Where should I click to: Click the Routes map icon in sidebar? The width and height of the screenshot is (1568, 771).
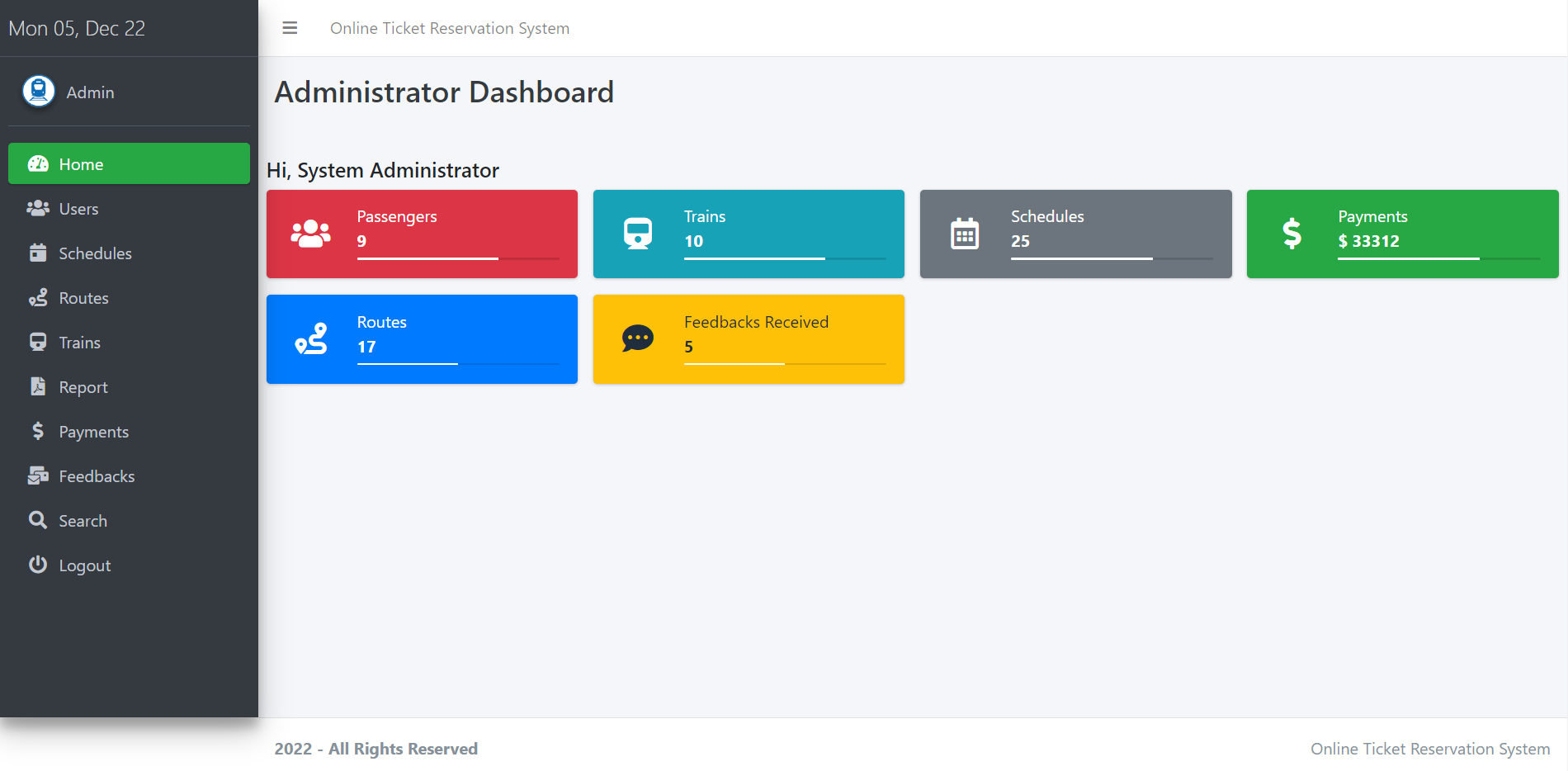[x=38, y=298]
